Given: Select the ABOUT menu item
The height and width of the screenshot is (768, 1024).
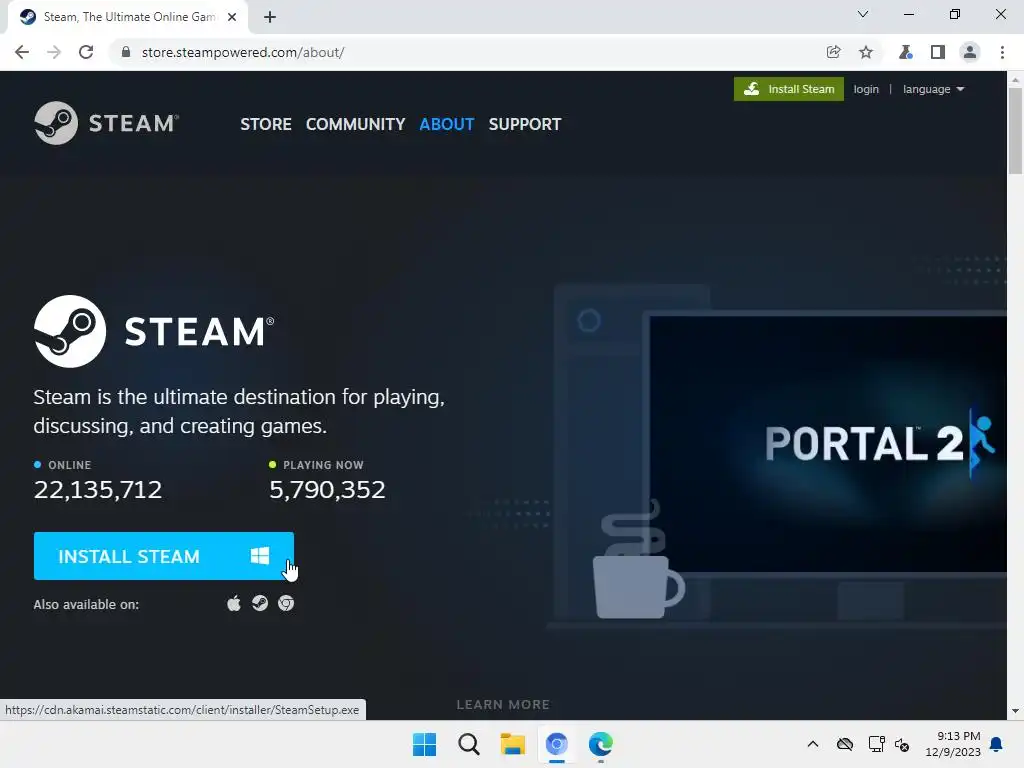Looking at the screenshot, I should tap(447, 124).
